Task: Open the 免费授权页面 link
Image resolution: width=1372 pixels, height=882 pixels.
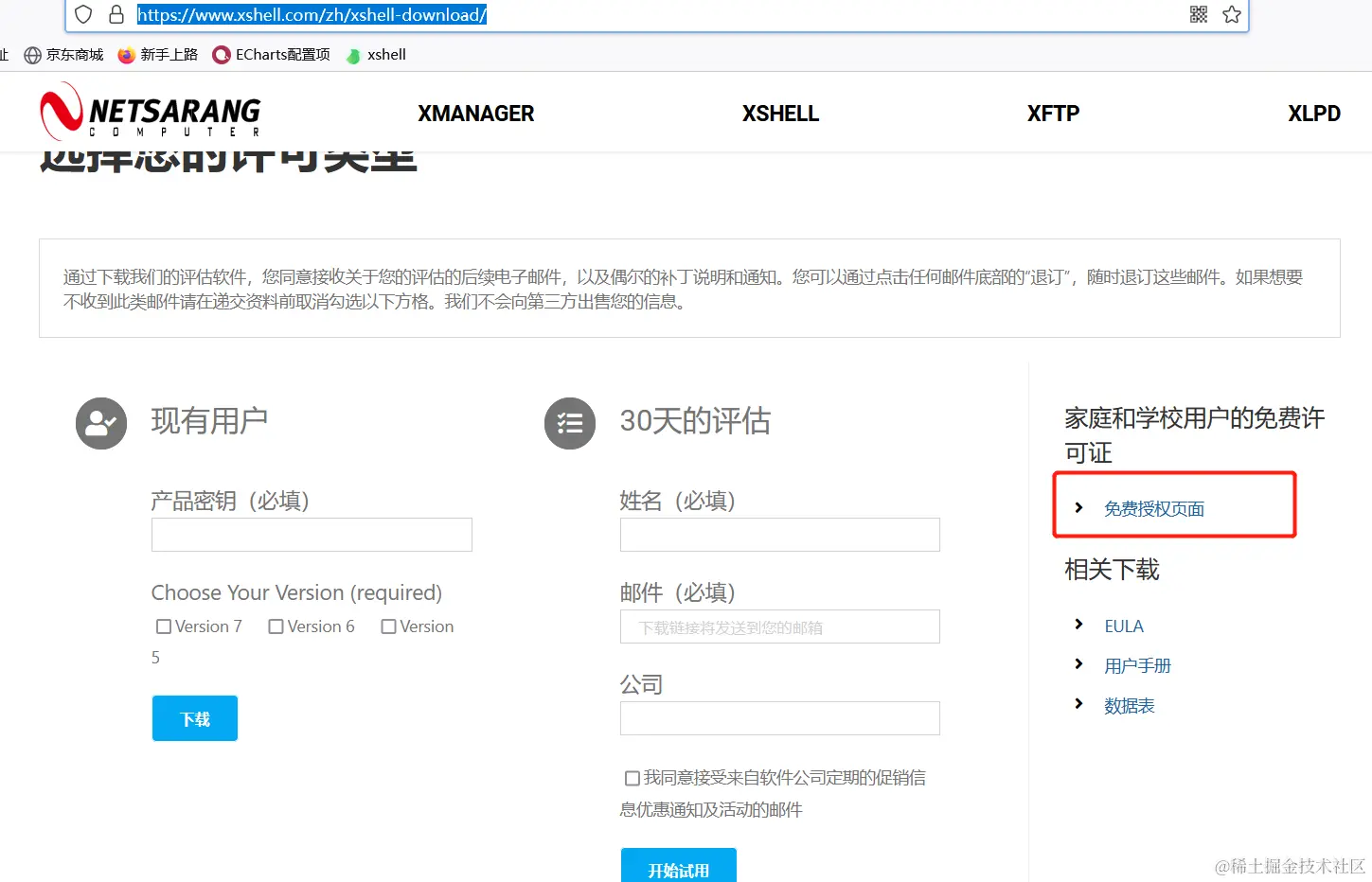Action: [x=1154, y=509]
